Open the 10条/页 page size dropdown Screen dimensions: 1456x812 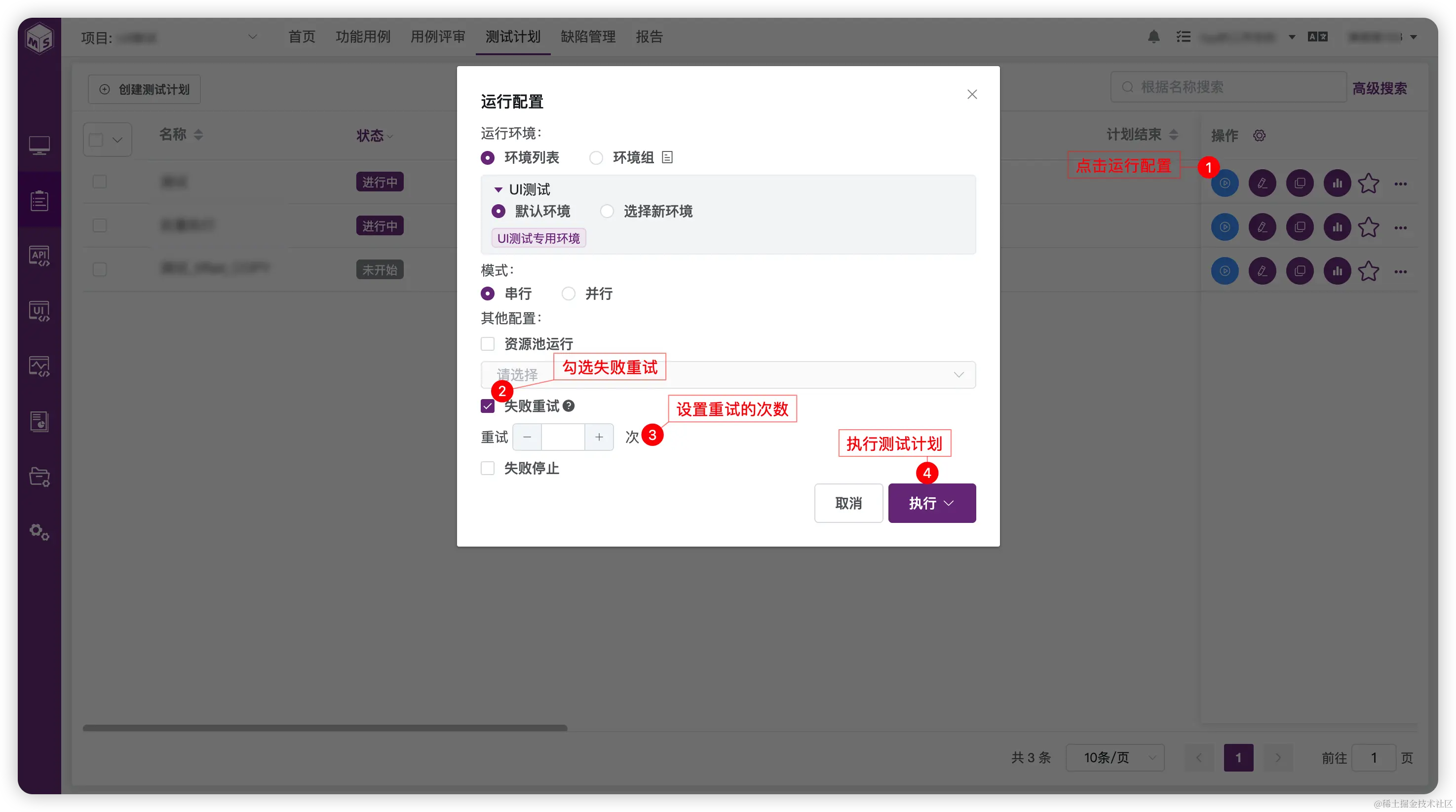coord(1114,757)
